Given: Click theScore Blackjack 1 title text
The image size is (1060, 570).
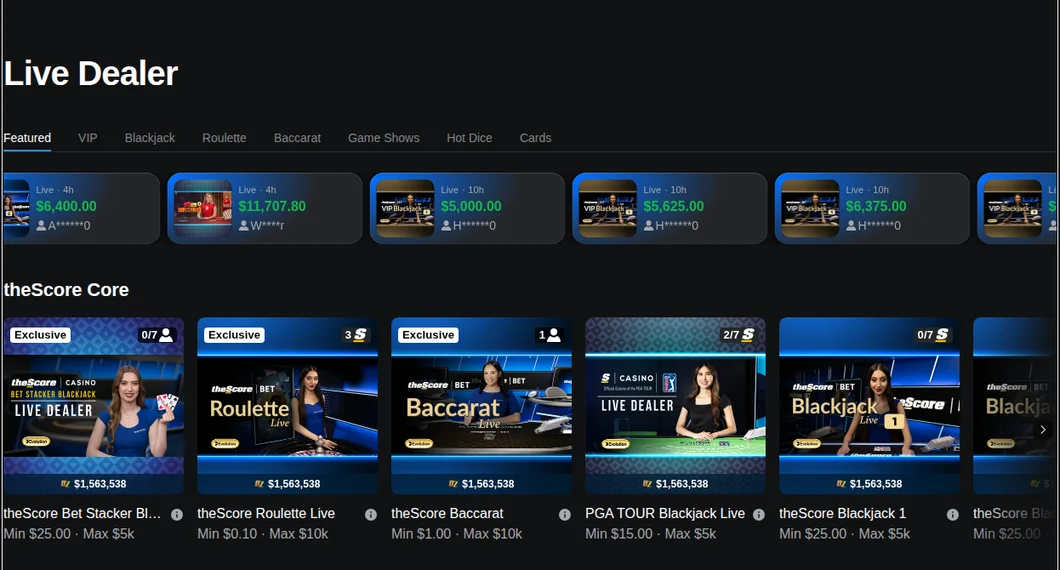Looking at the screenshot, I should click(842, 514).
